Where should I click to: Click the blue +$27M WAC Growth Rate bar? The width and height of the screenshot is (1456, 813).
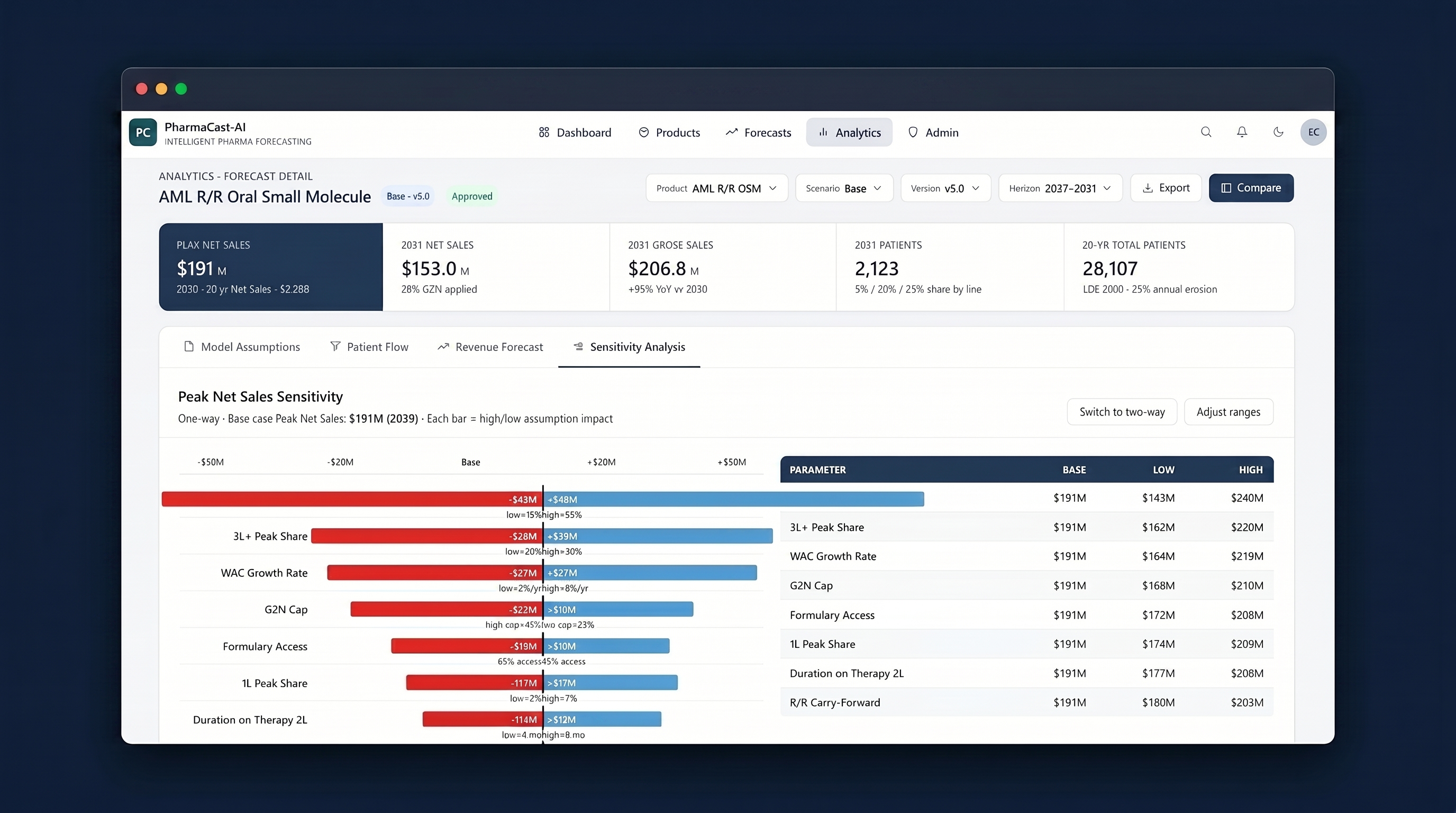pos(650,573)
